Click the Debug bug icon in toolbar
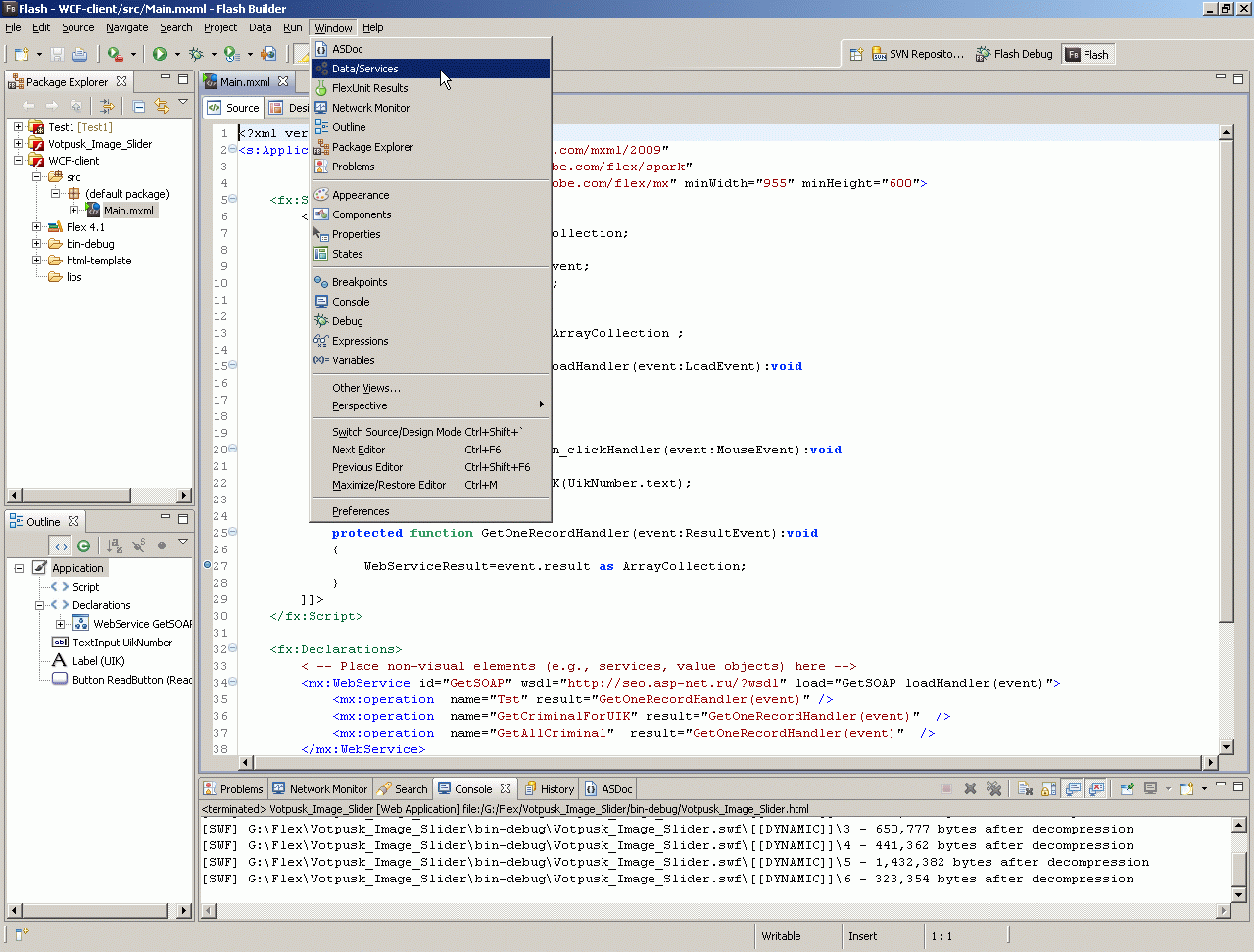The height and width of the screenshot is (952, 1254). click(196, 55)
